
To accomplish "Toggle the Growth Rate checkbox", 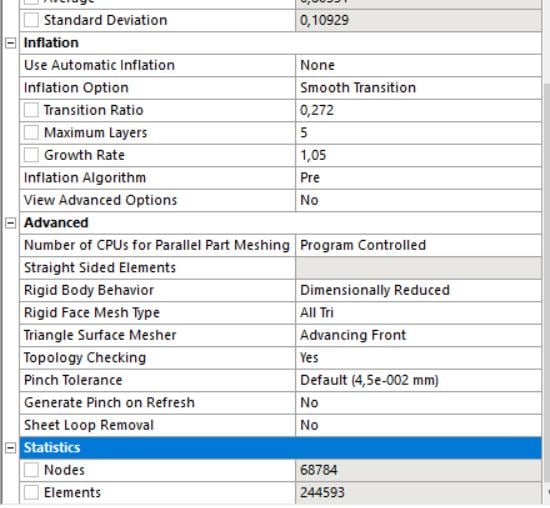I will point(31,155).
